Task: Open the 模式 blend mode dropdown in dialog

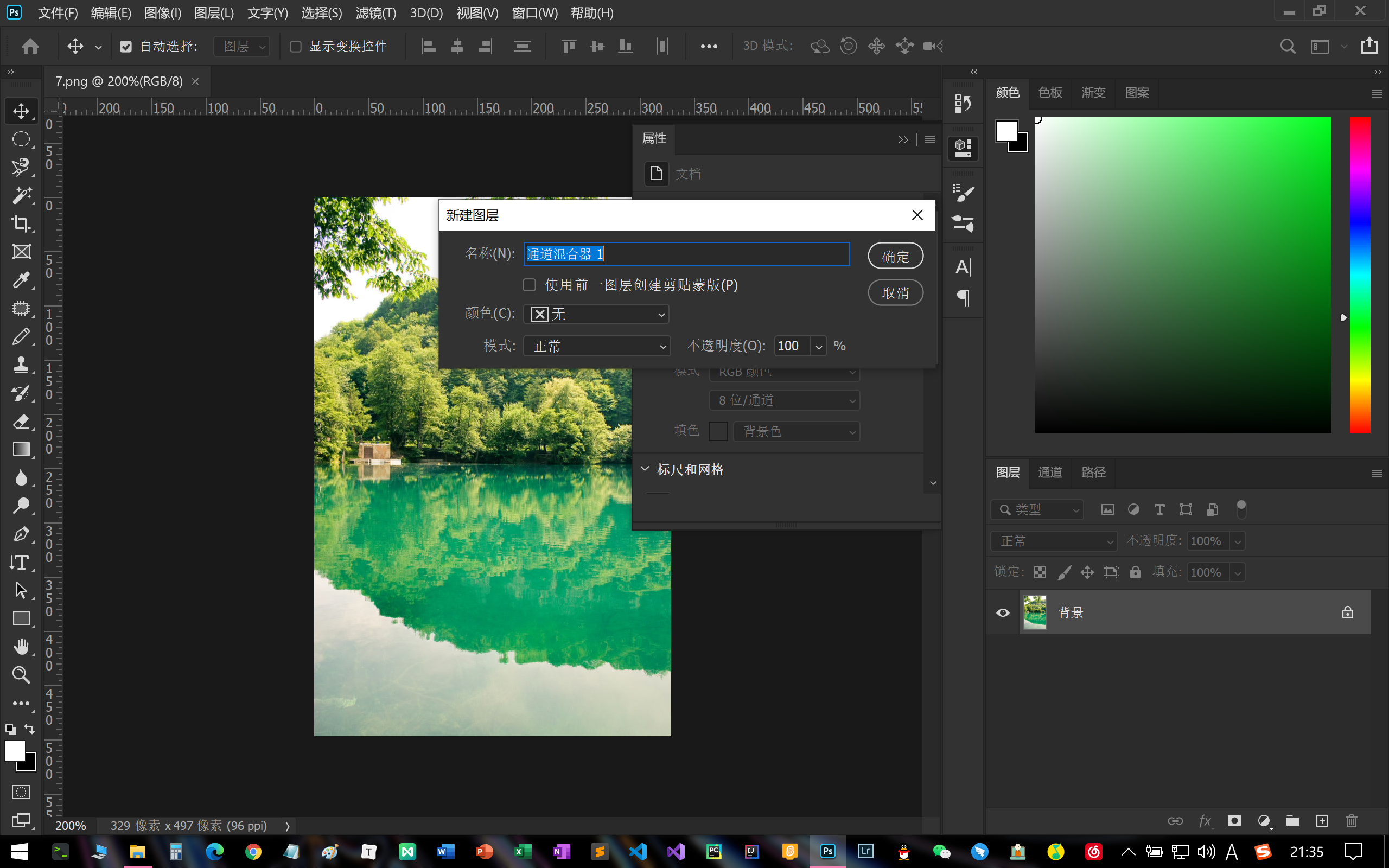Action: [x=596, y=346]
